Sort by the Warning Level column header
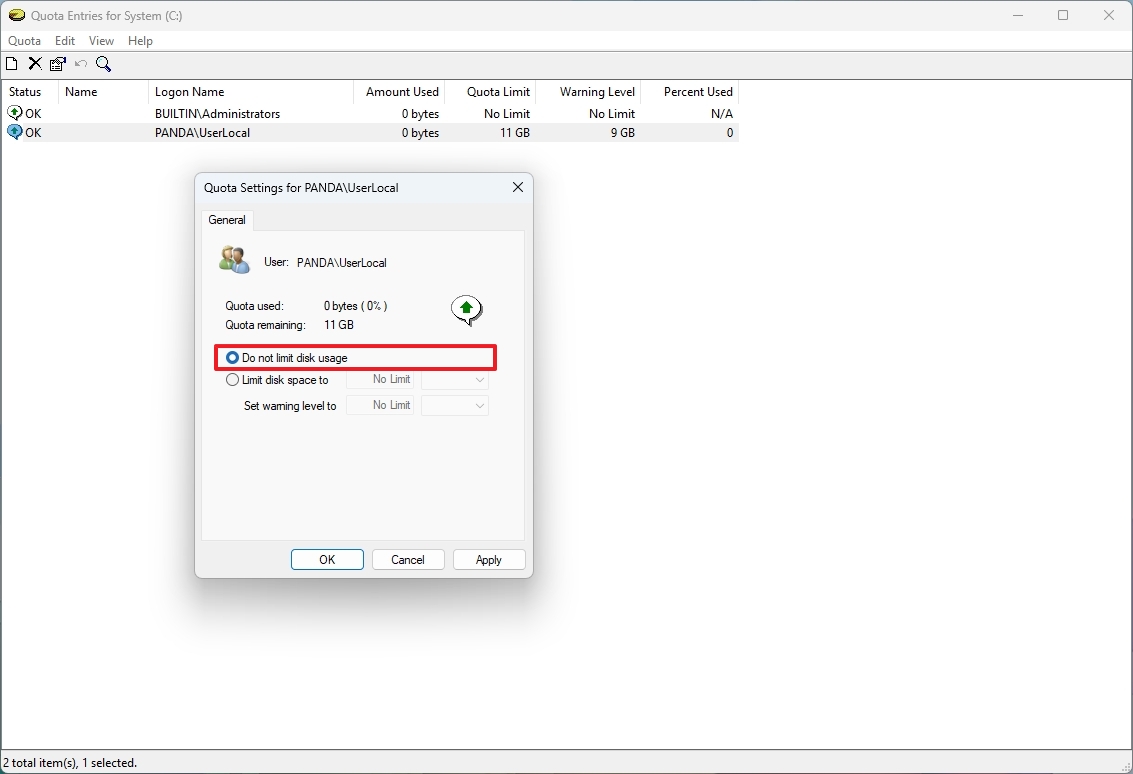Screen dimensions: 1133x774 [588, 92]
